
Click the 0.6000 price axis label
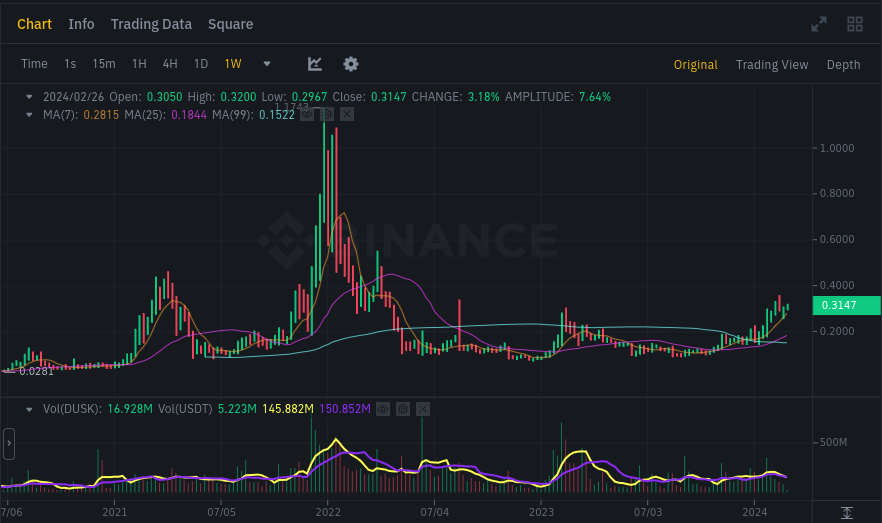(837, 240)
